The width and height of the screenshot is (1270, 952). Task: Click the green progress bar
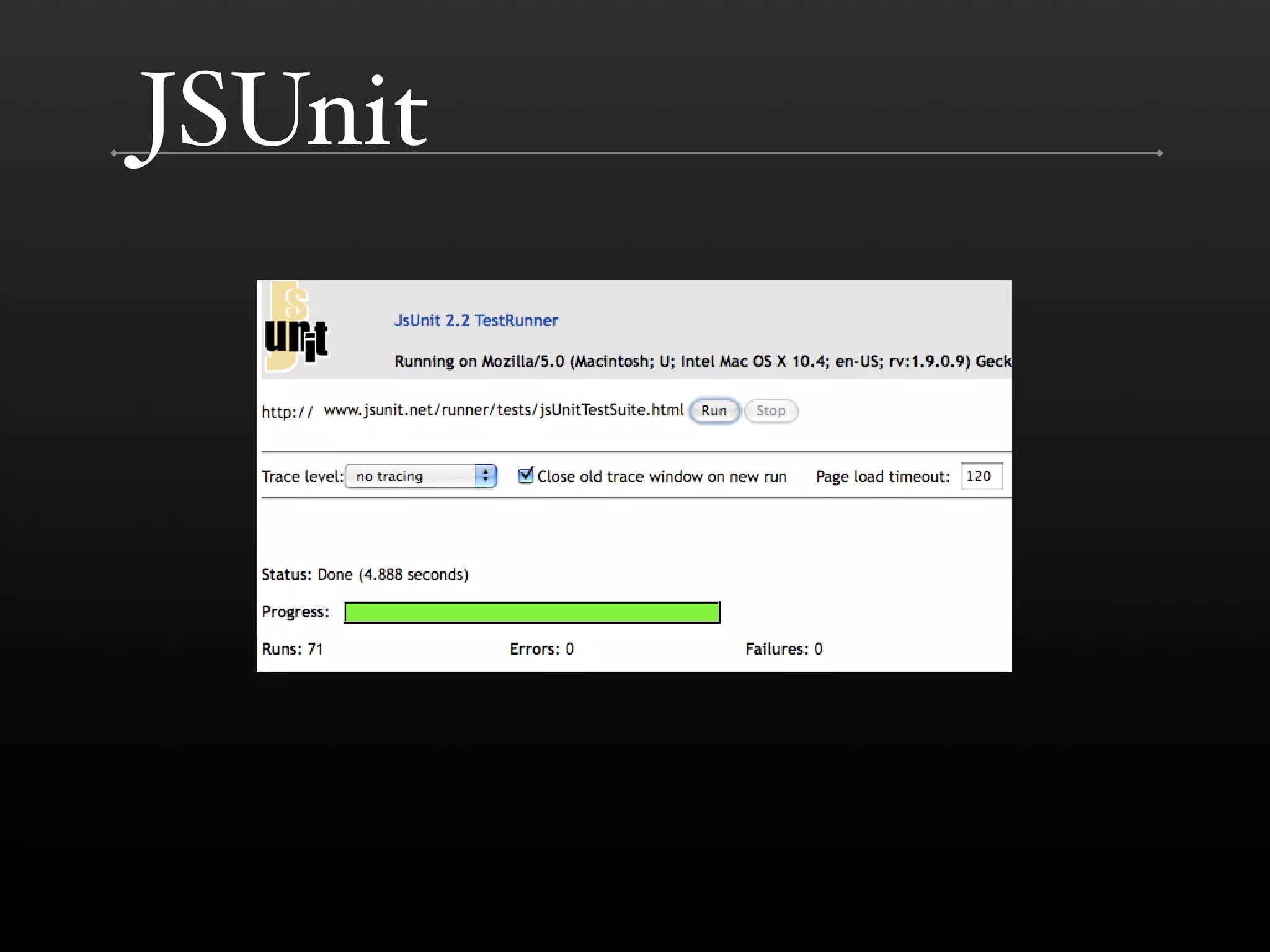(x=532, y=612)
